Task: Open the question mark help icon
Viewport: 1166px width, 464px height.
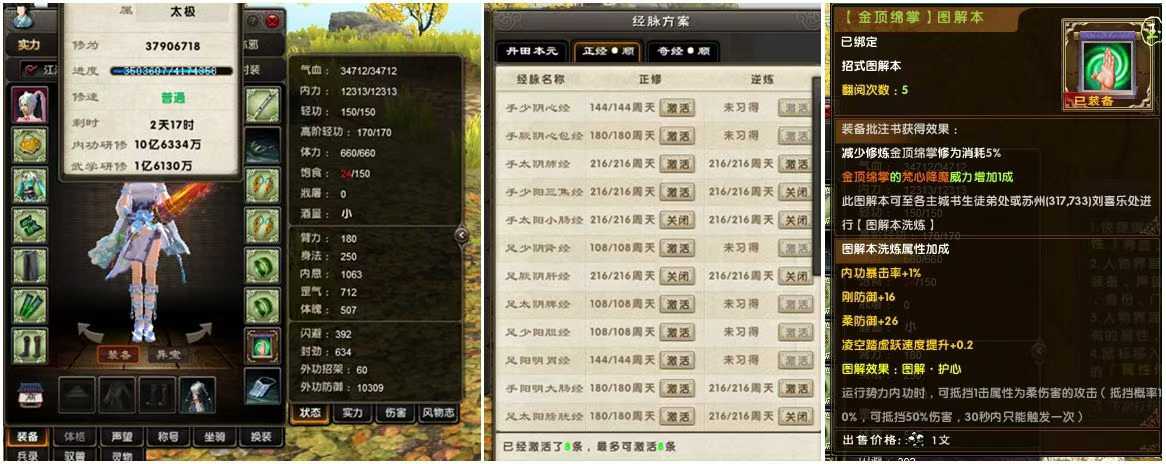Action: click(254, 21)
